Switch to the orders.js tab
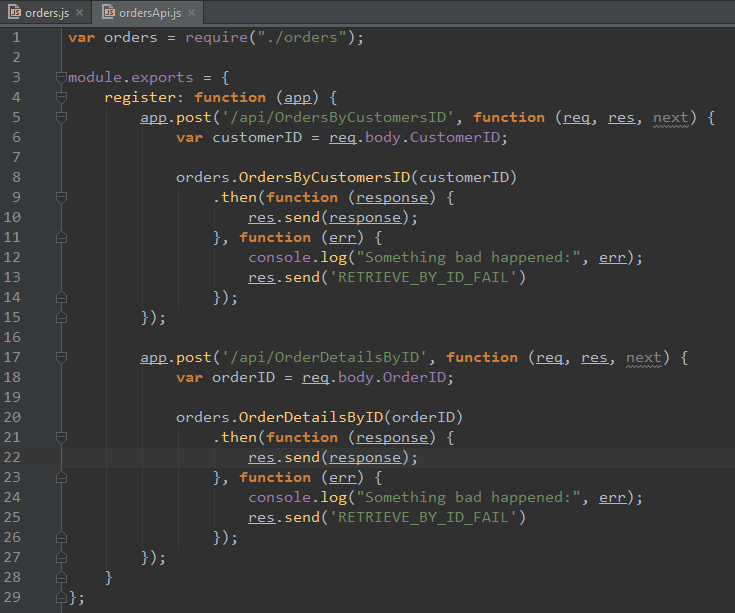Screen dimensions: 735x613 point(47,13)
